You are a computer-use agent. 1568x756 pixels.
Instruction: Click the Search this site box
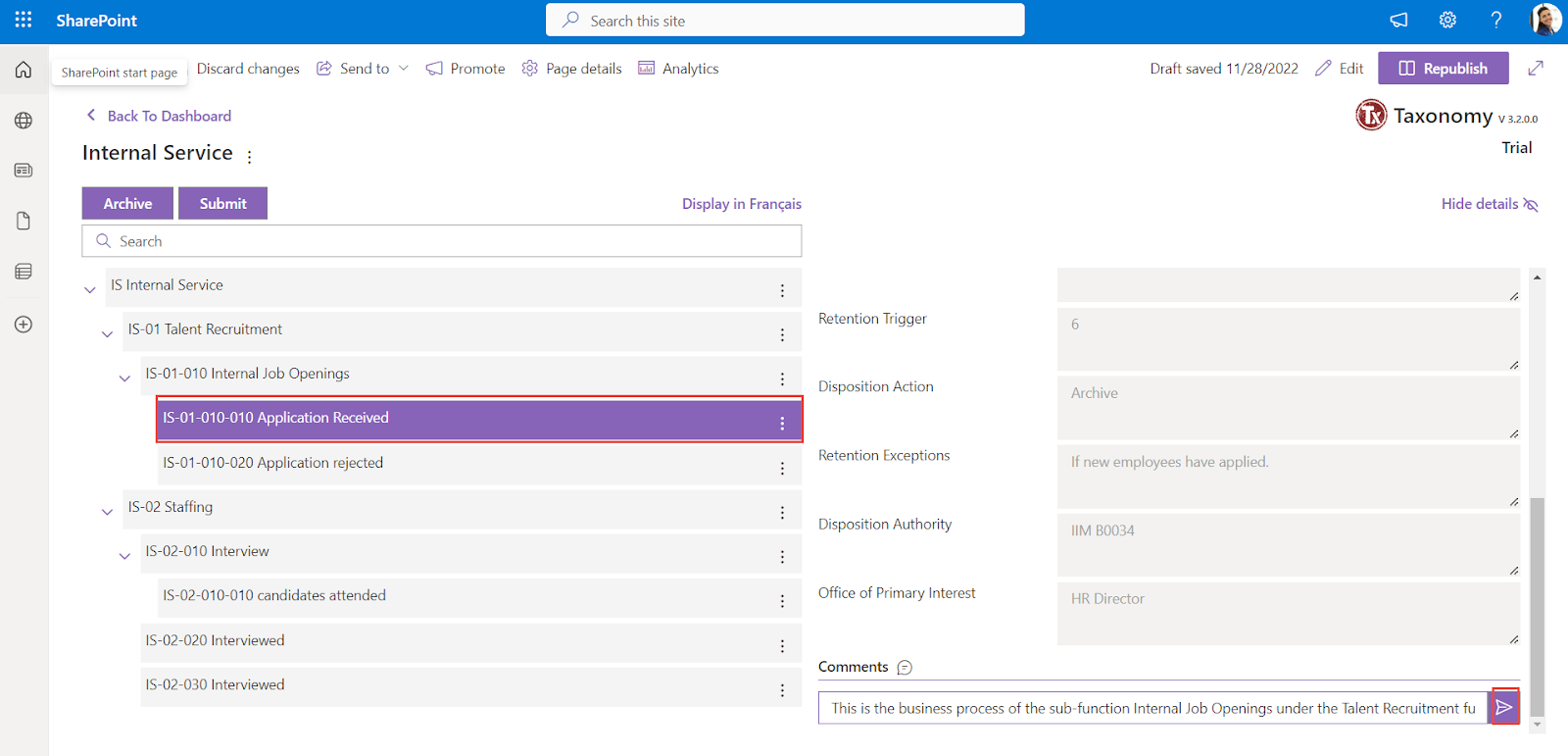pos(785,20)
